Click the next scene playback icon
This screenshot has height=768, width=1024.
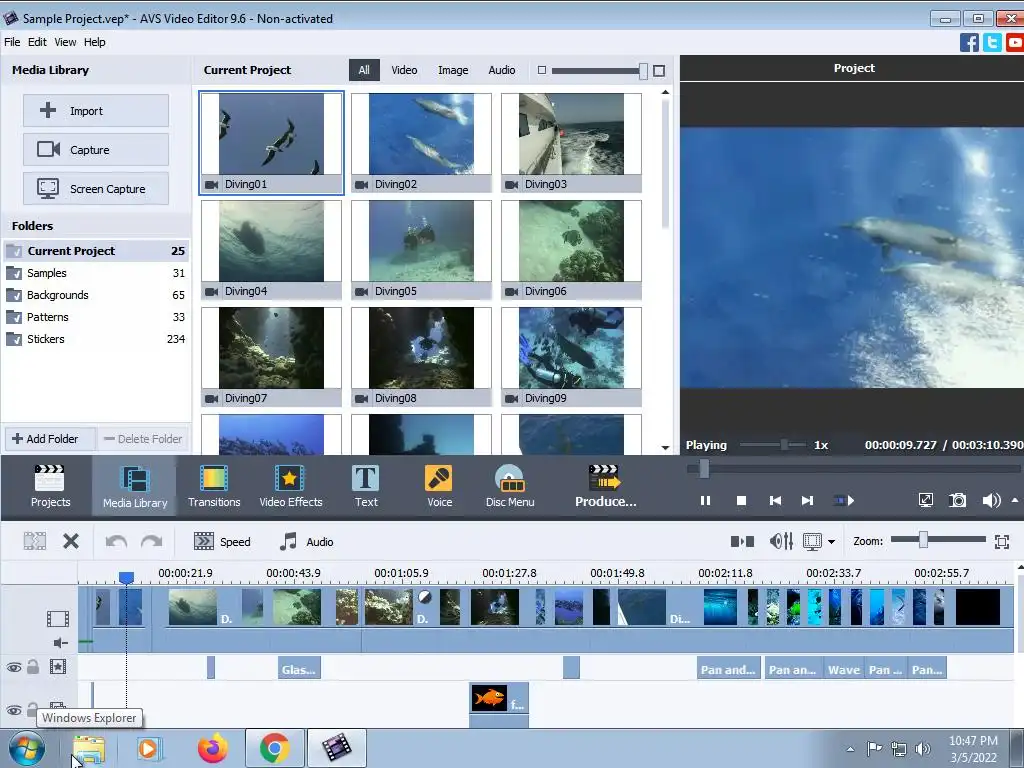click(x=844, y=501)
